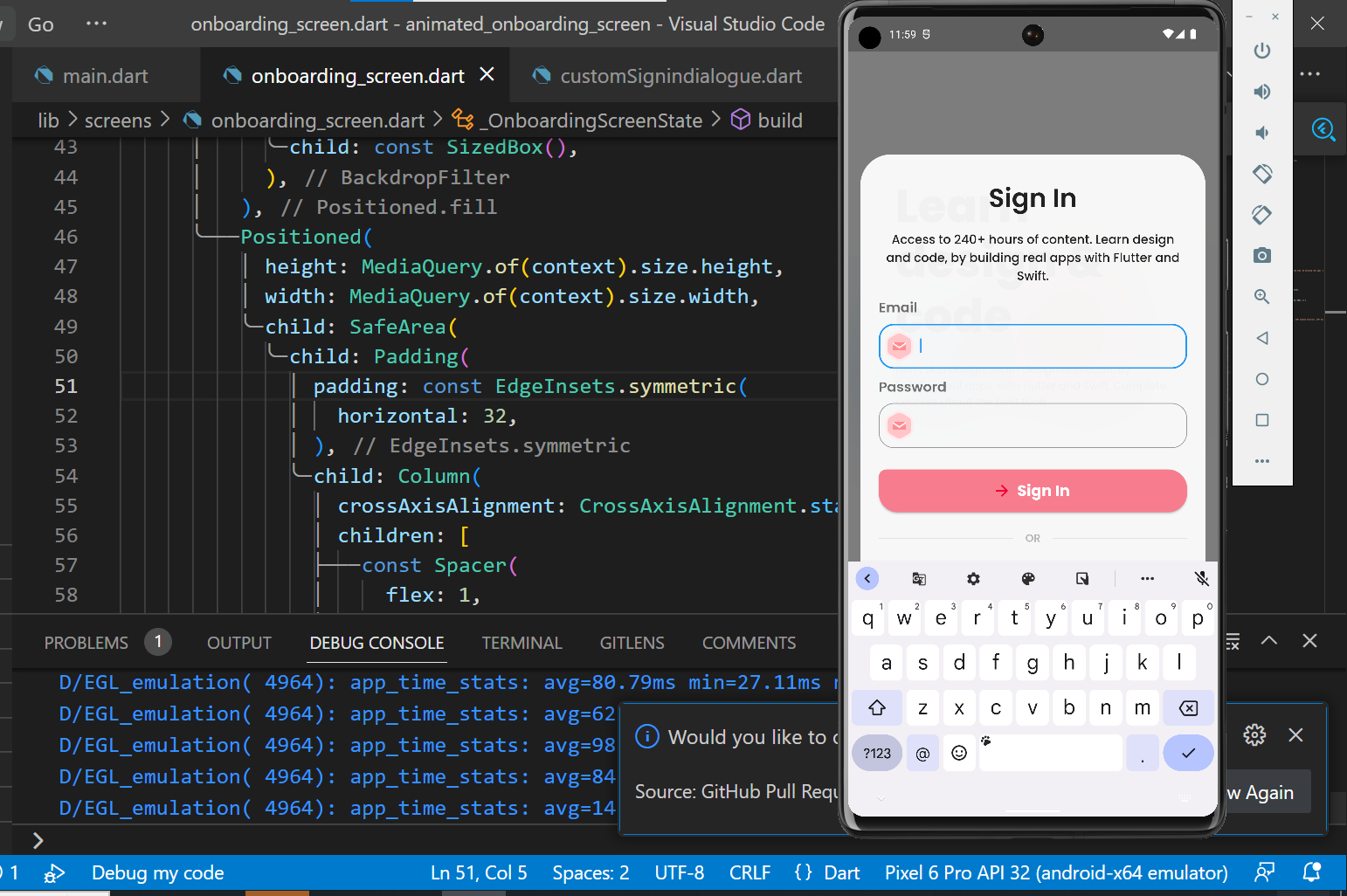Enable one-handed keyboard mode
Viewport: 1347px width, 896px height.
[x=1082, y=578]
